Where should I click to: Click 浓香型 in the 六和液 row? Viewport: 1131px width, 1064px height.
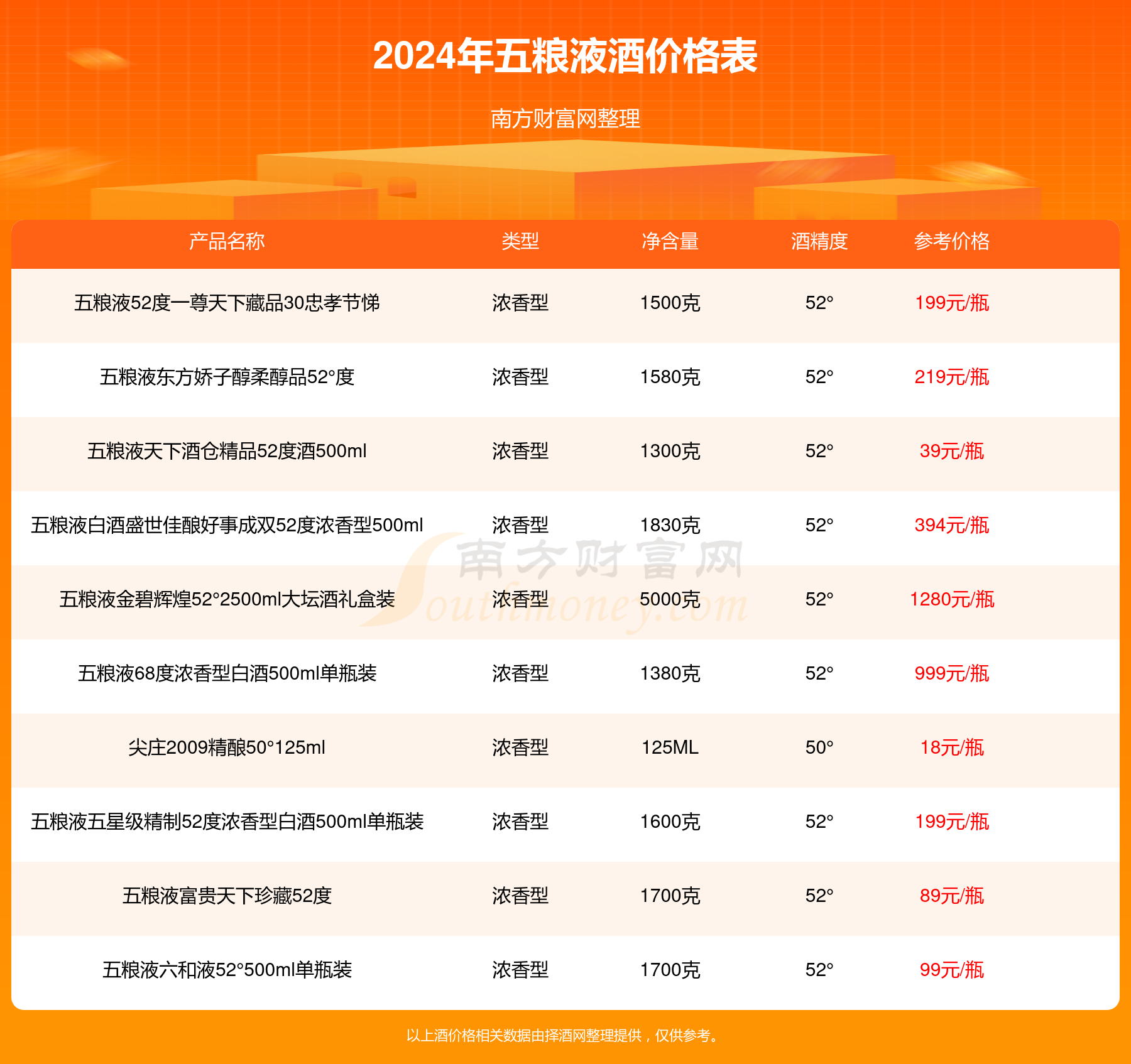click(x=520, y=970)
